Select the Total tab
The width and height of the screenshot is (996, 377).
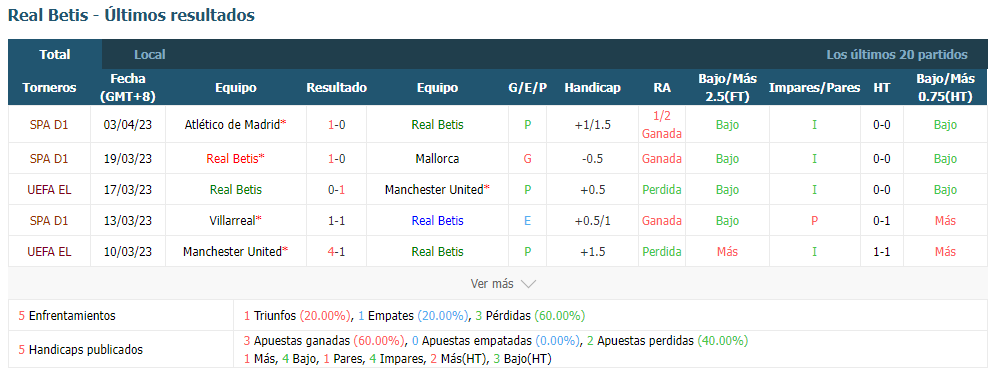(x=55, y=55)
